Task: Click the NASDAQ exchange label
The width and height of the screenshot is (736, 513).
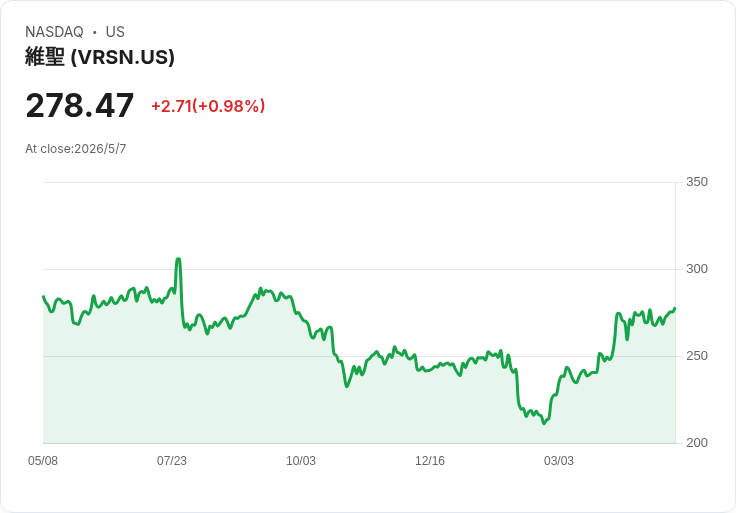Action: (54, 32)
